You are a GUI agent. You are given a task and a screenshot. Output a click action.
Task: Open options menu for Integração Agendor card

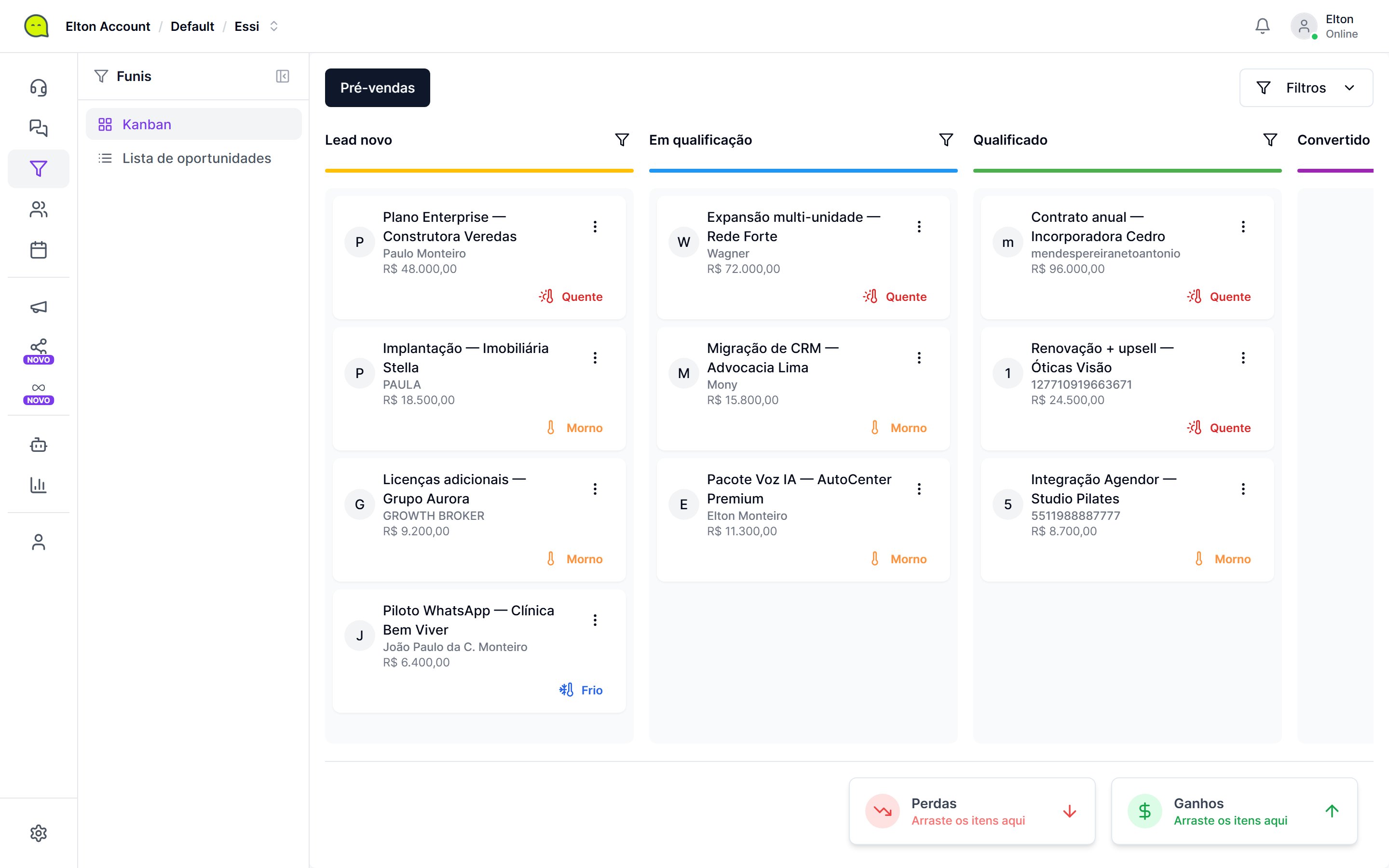pos(1243,489)
